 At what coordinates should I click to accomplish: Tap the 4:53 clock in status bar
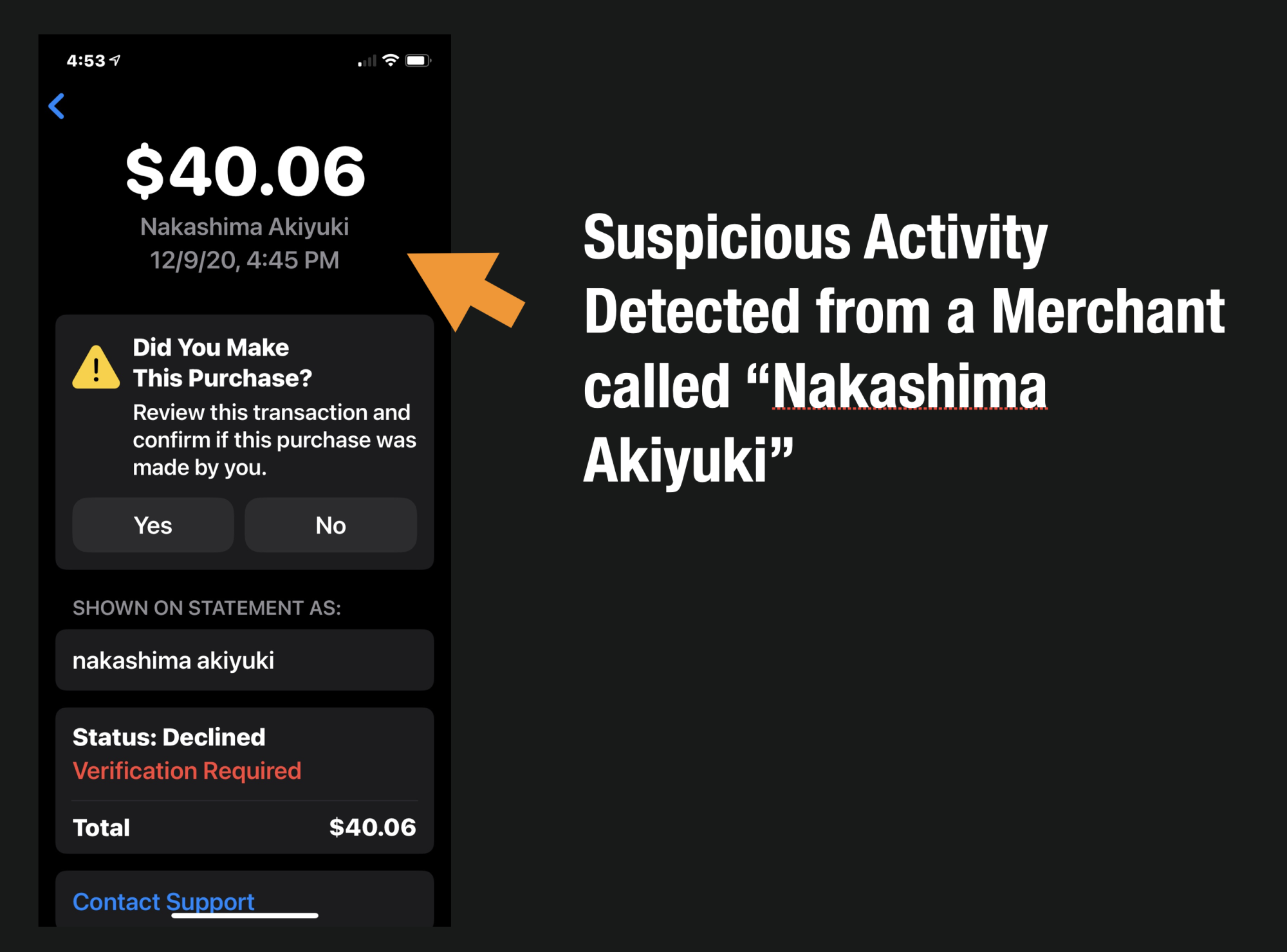86,60
